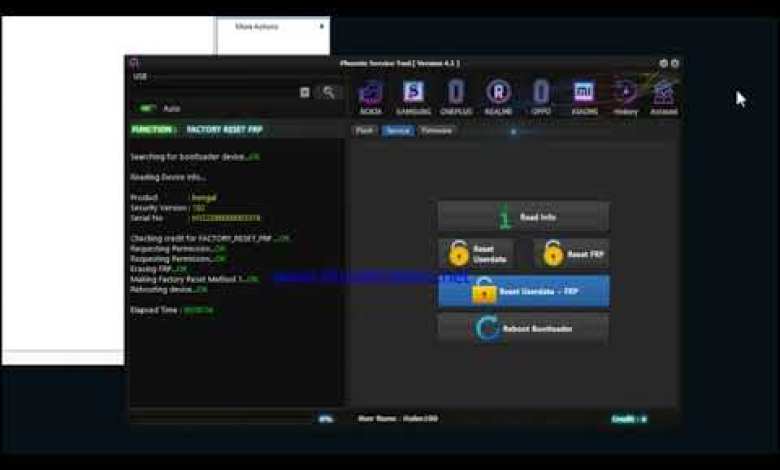The width and height of the screenshot is (780, 470).
Task: Click the 'Searching for bootloader device' log line
Action: tap(195, 157)
